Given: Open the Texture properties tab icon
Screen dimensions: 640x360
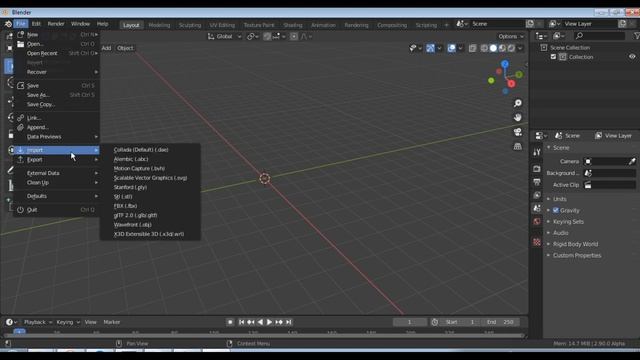Looking at the screenshot, I should click(537, 242).
